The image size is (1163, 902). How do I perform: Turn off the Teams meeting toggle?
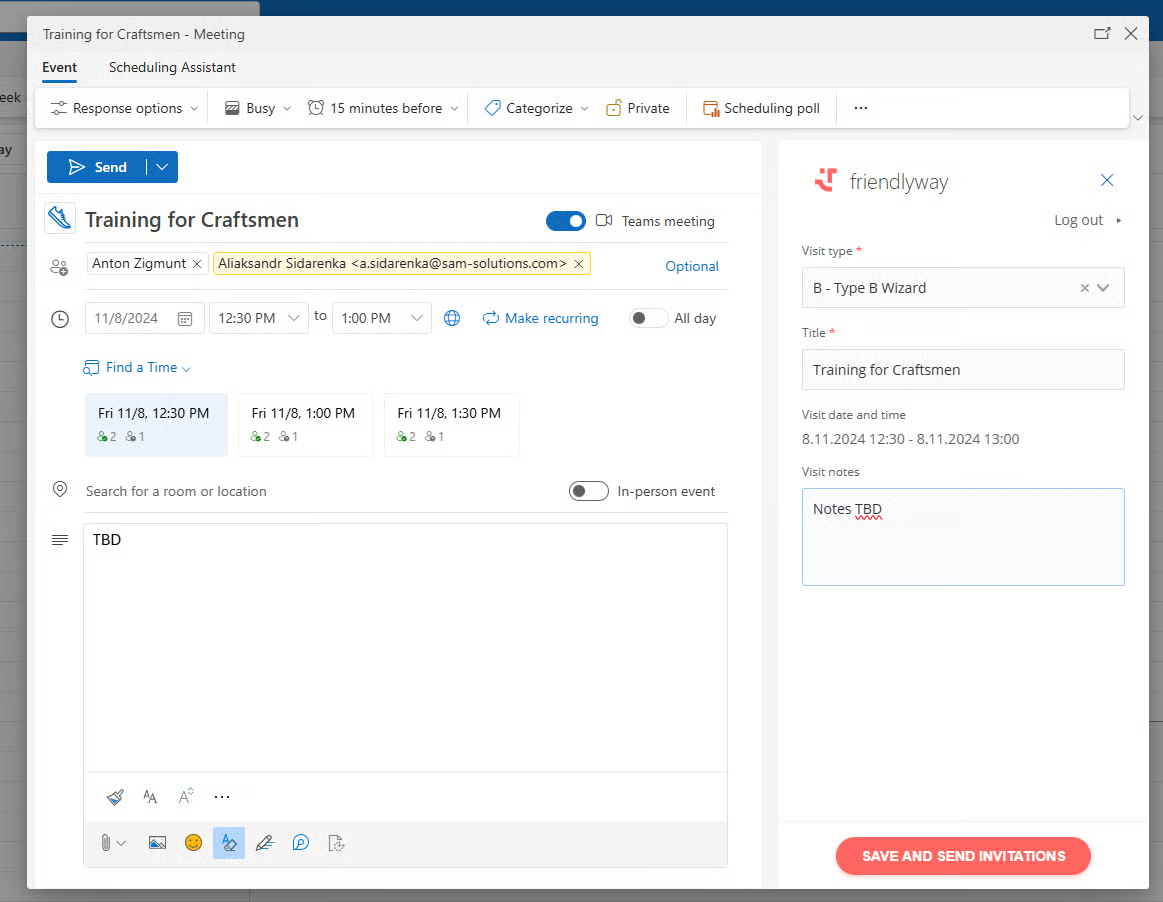[x=566, y=221]
